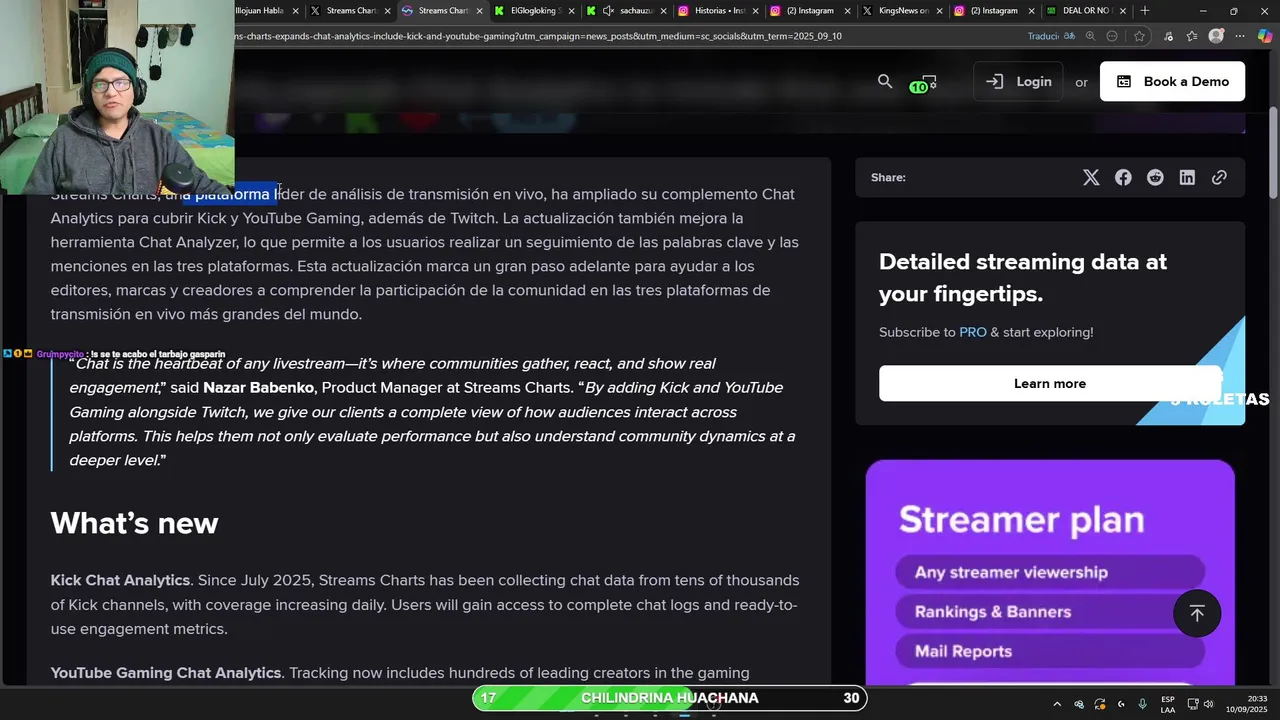Click the CHILINDRINA HUACHANA overlay bar
The width and height of the screenshot is (1280, 720).
[x=669, y=698]
